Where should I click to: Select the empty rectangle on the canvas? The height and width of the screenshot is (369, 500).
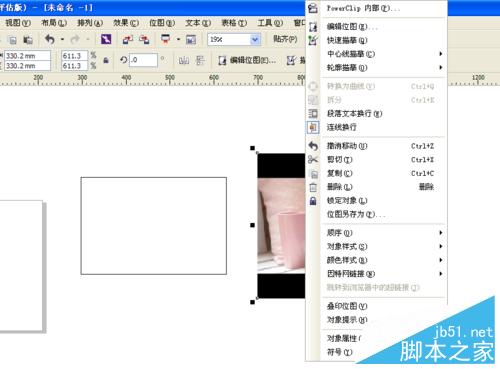[x=154, y=226]
